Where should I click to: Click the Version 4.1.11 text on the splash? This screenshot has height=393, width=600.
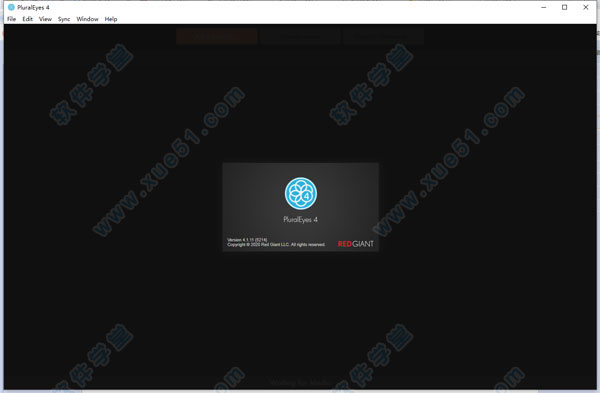247,240
